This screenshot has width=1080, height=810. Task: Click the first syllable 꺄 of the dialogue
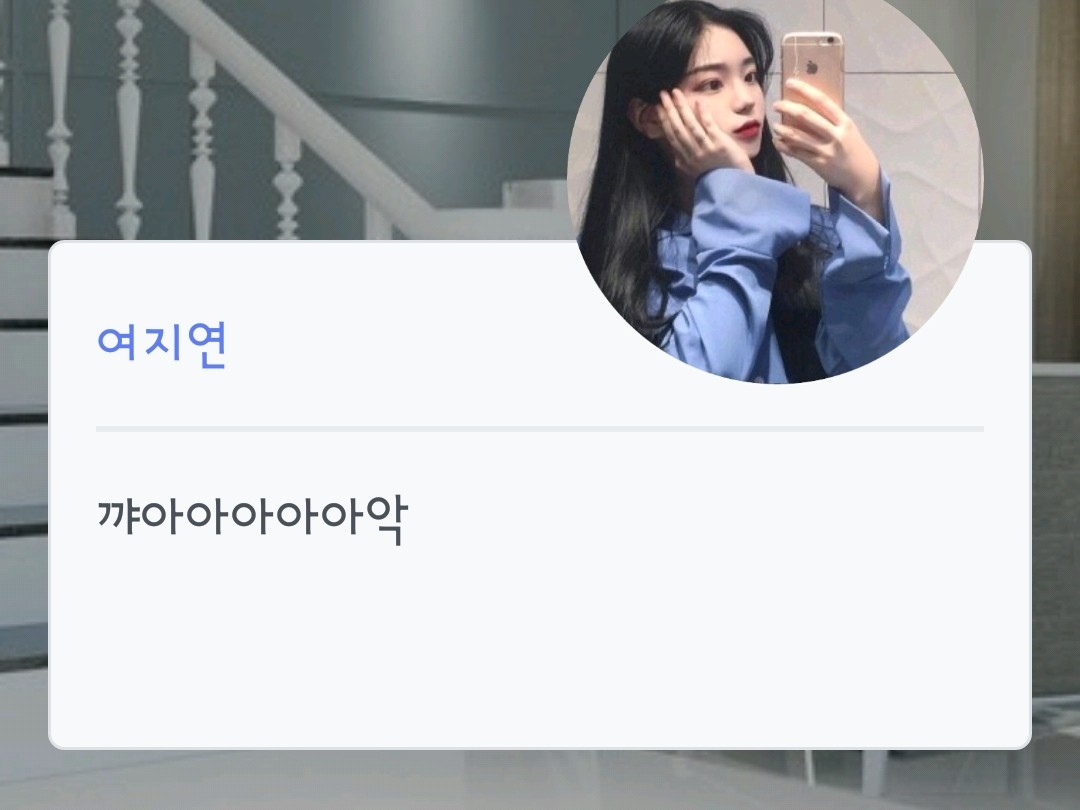coord(120,517)
